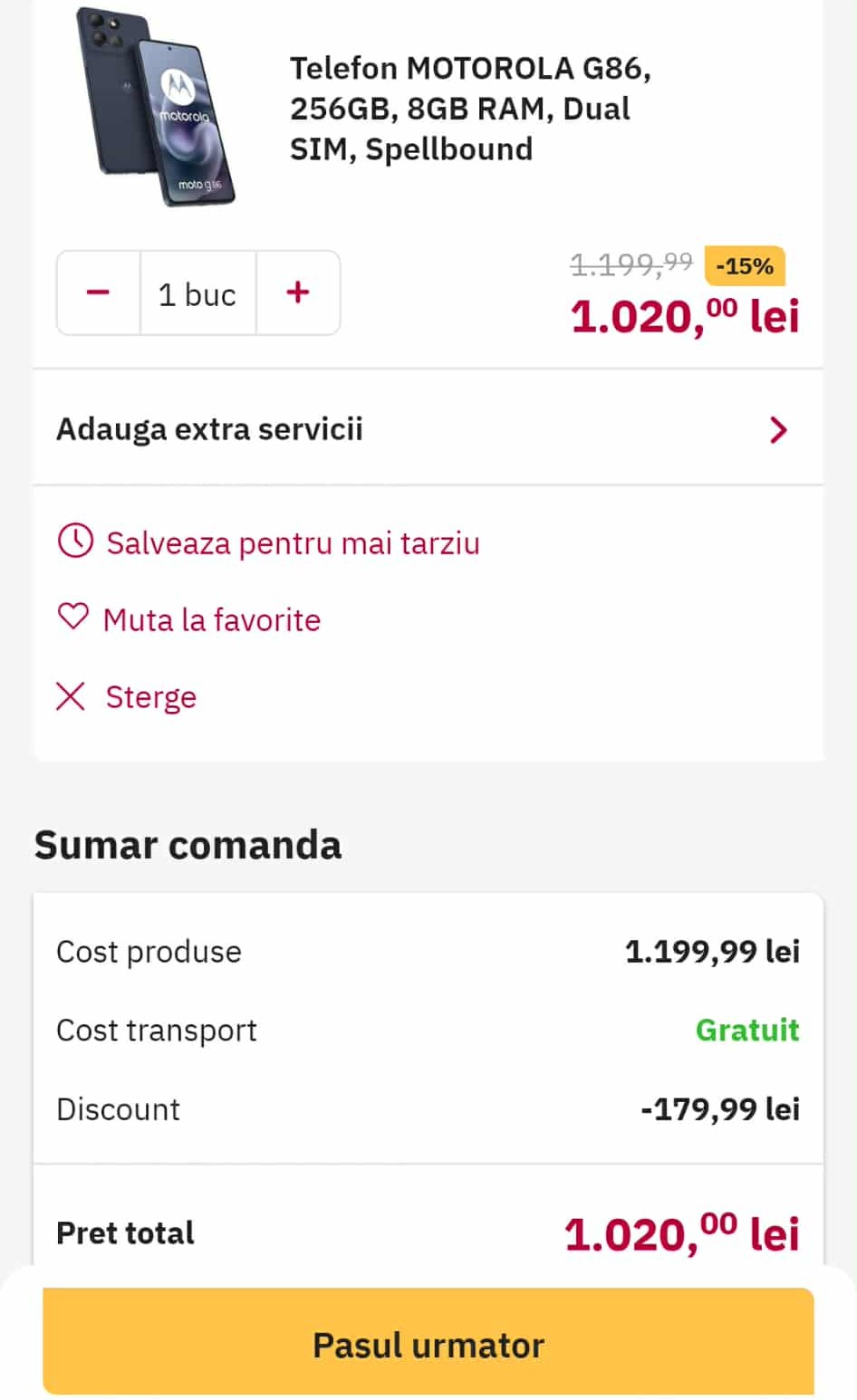
Task: Select the "1 buc" quantity field
Action: tap(197, 294)
